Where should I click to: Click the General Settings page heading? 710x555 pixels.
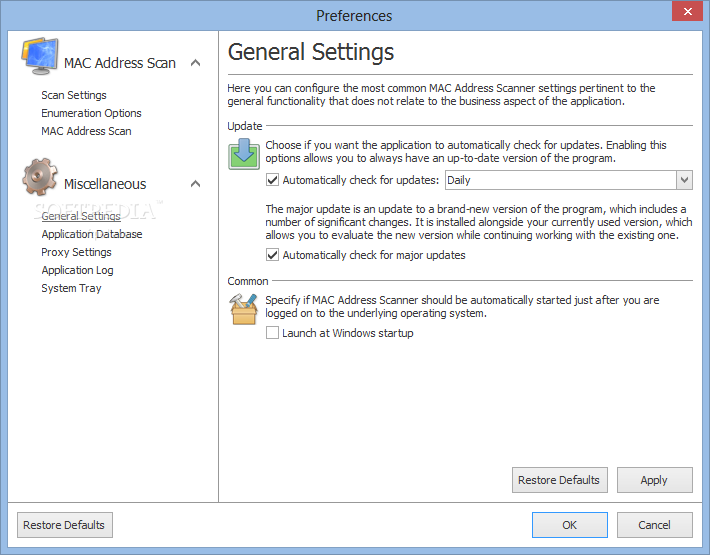click(311, 52)
